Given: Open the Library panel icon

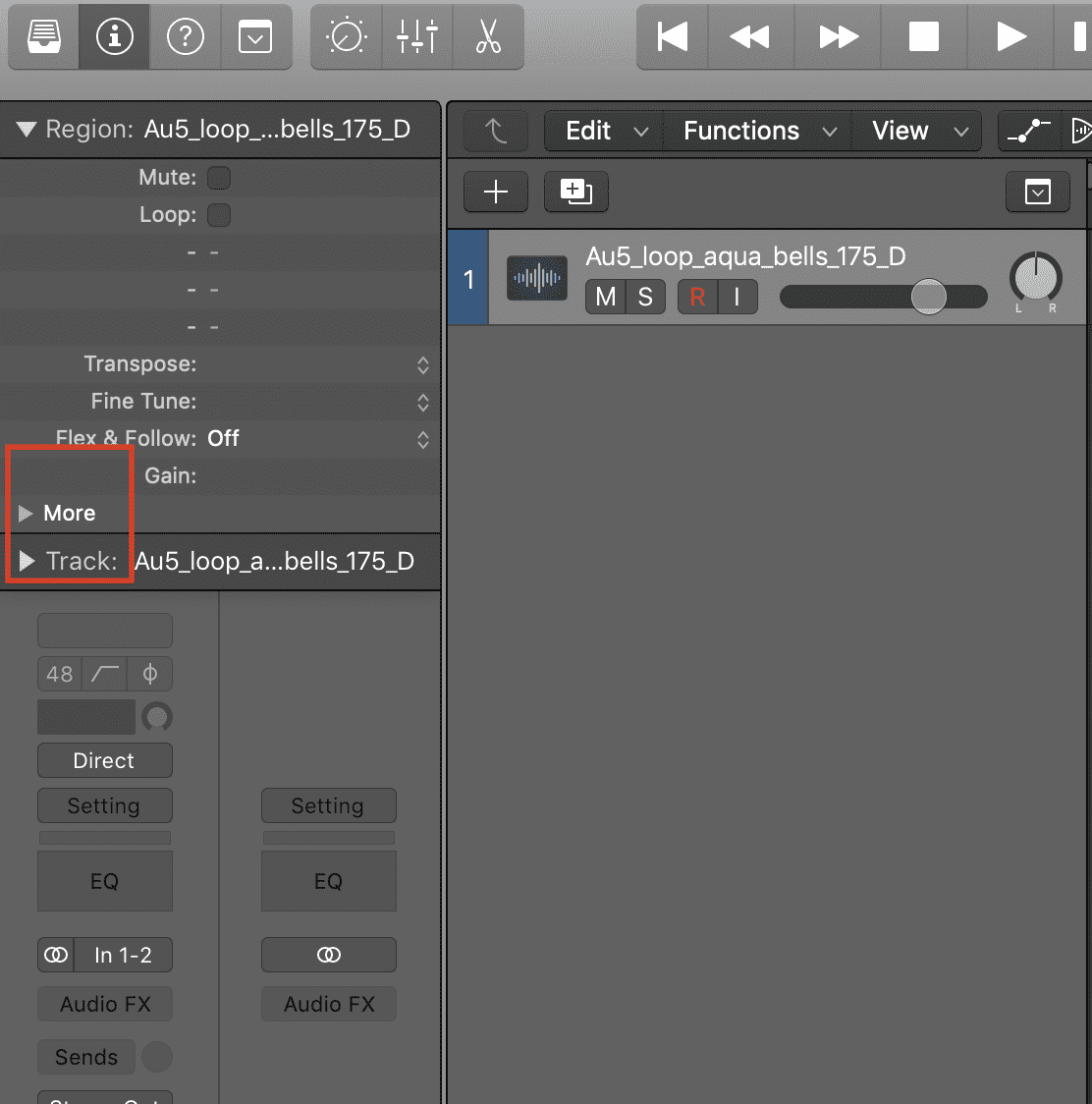Looking at the screenshot, I should (43, 36).
